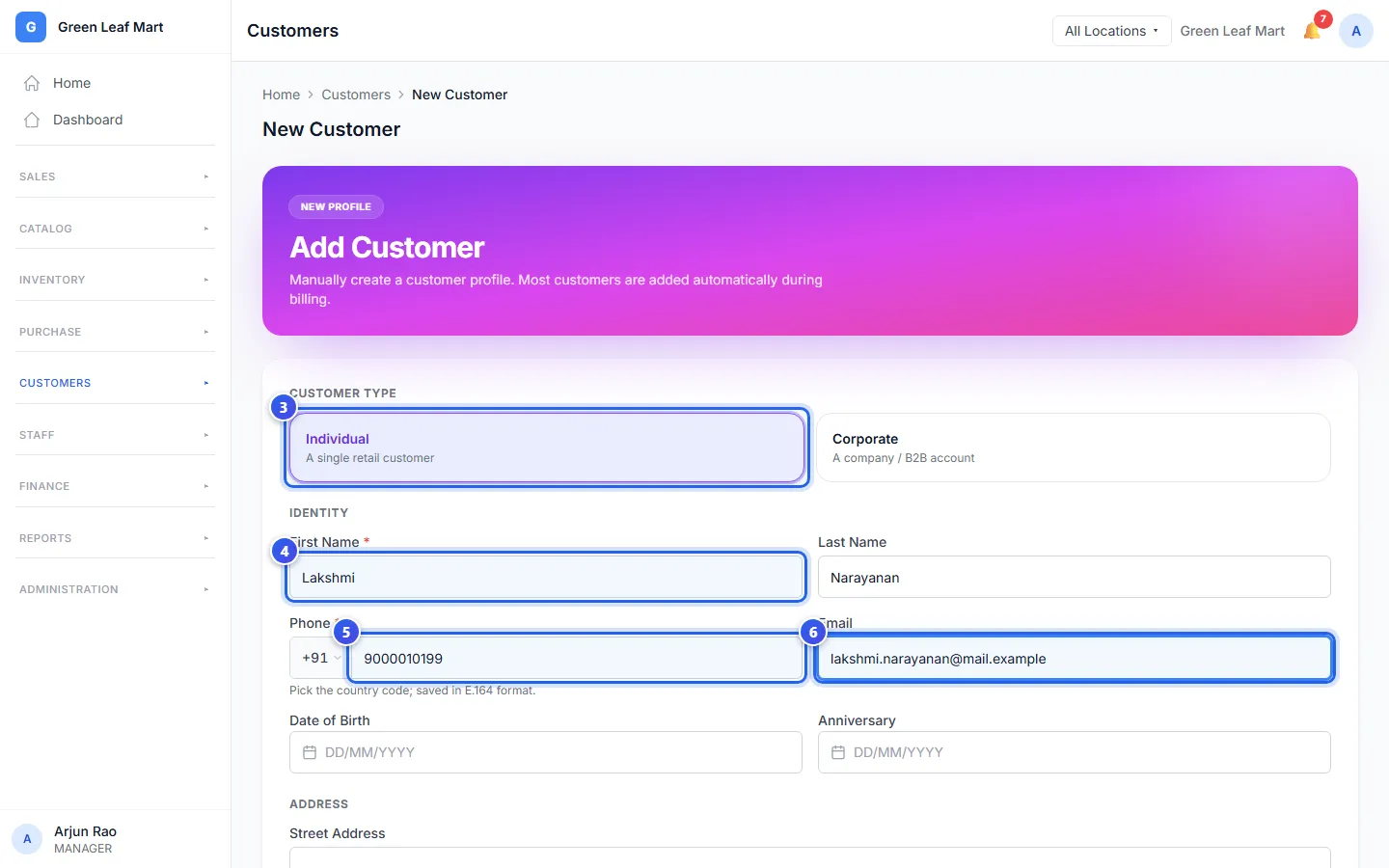Open the +91 country code dropdown

(320, 658)
